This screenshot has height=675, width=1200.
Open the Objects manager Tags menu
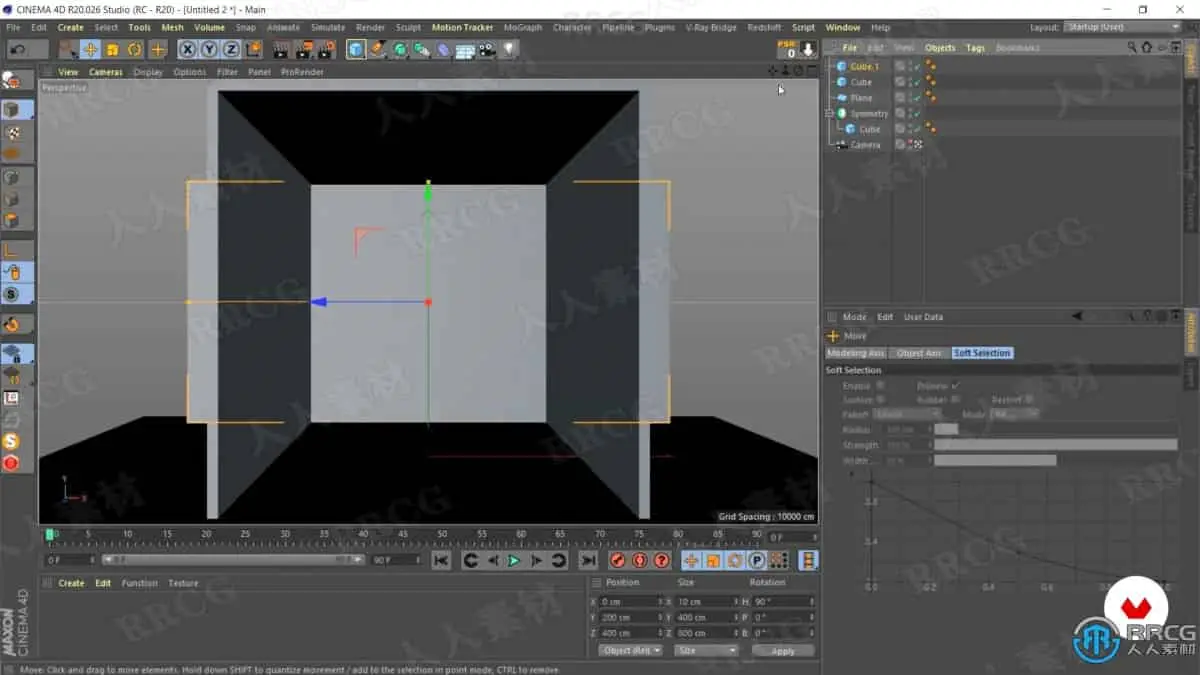click(x=975, y=48)
